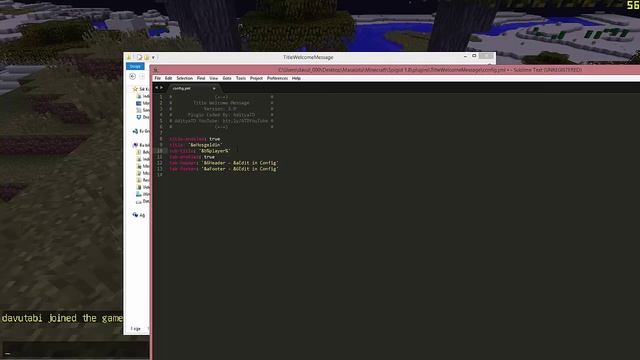Click line number 14 in the gutter
This screenshot has height=360, width=640.
pos(160,175)
